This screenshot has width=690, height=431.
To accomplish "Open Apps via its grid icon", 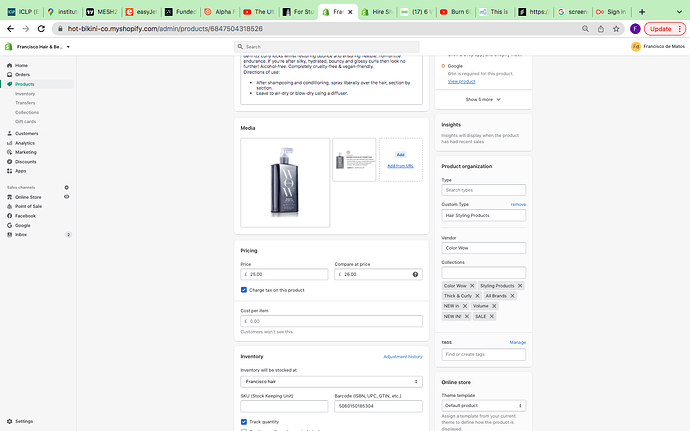I will point(9,171).
